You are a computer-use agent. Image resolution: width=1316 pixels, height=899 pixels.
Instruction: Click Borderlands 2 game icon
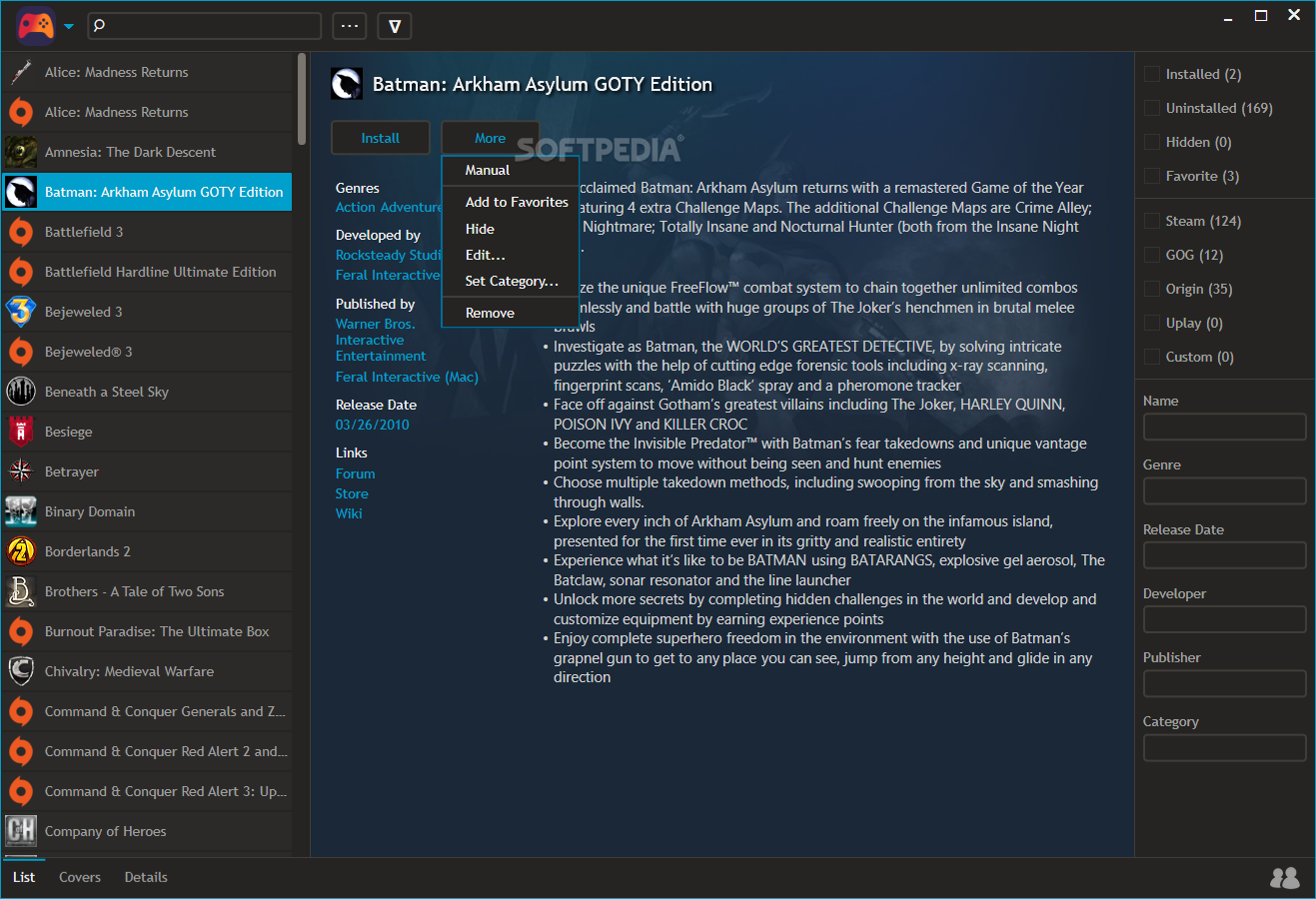point(21,551)
